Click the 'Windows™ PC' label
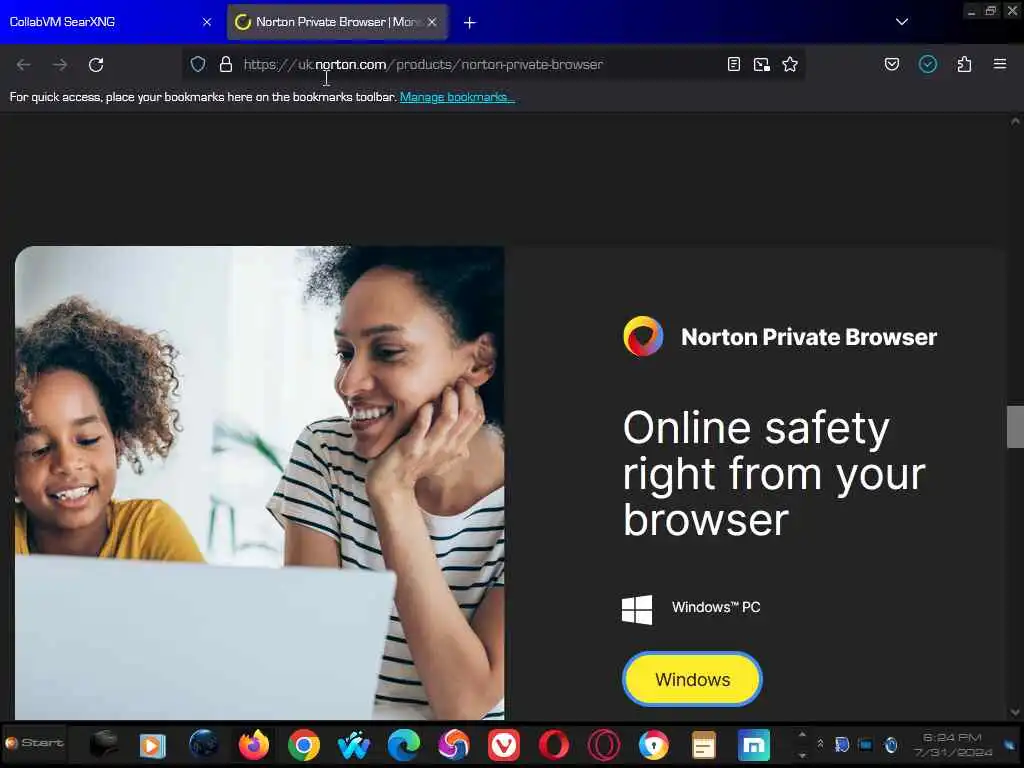 [716, 607]
